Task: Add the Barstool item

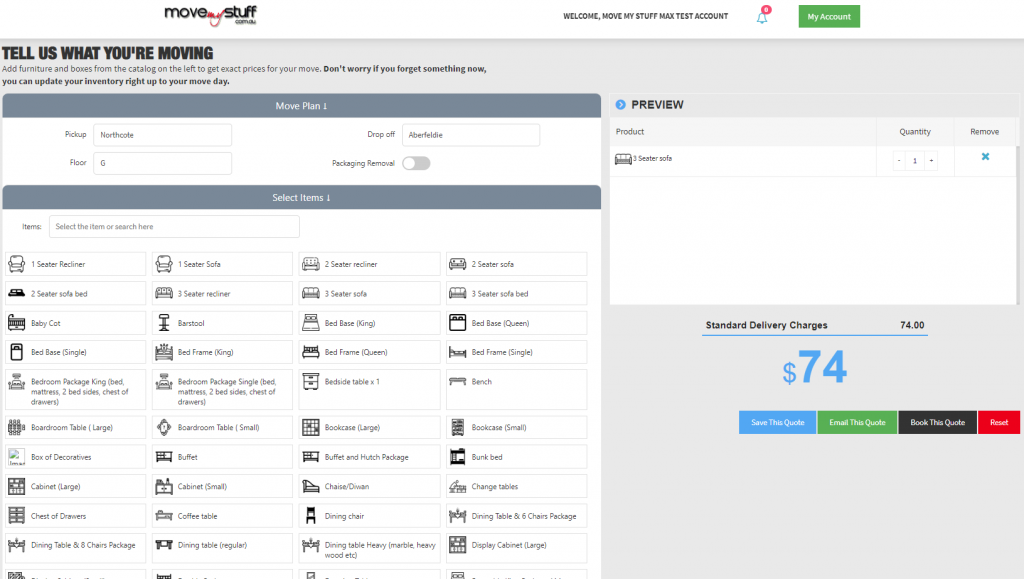Action: pos(223,323)
